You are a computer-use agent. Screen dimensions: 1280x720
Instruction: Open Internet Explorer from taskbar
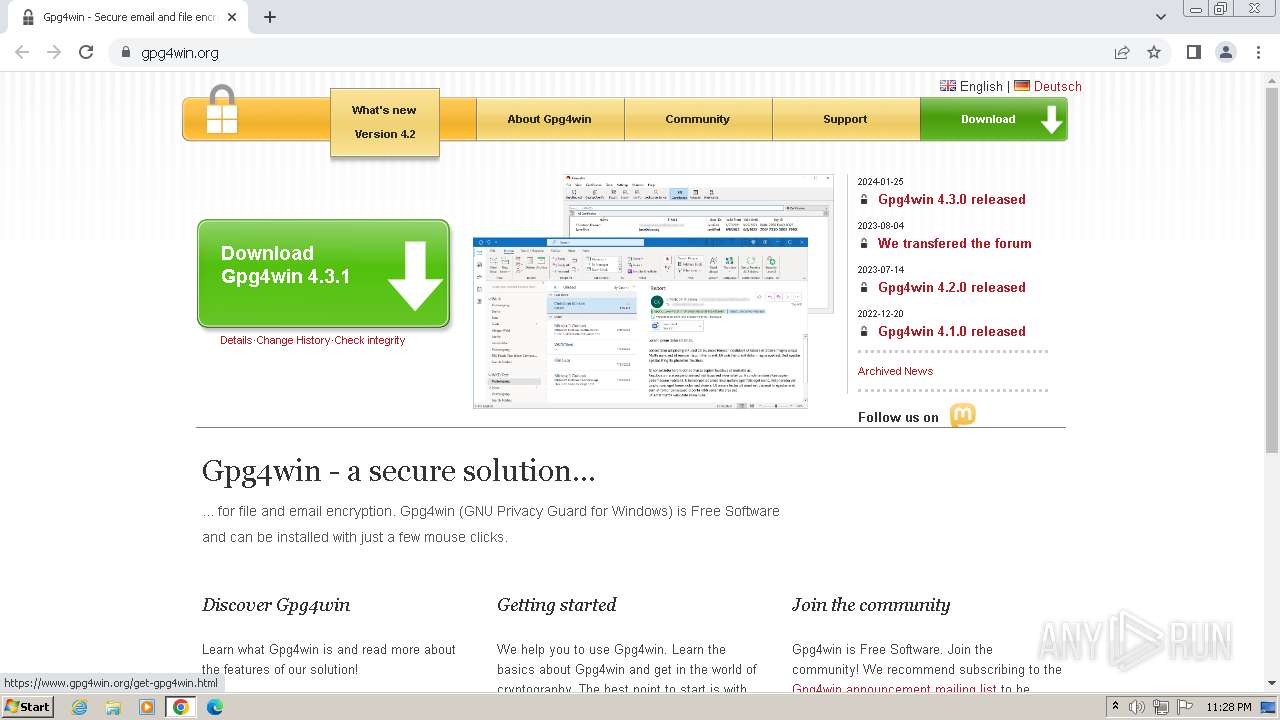(x=79, y=707)
